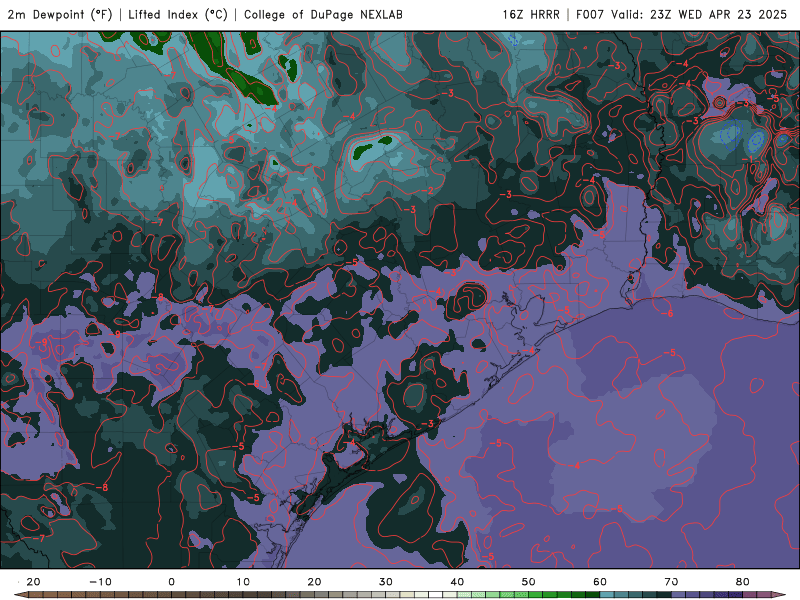Click the '-1' lifted index contour label
This screenshot has width=800, height=600.
click(747, 160)
